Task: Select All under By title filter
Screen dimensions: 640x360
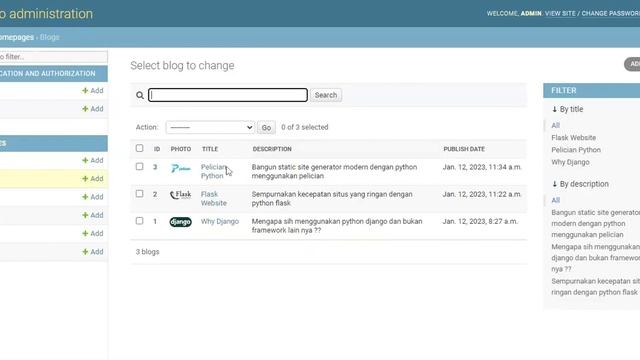Action: (x=556, y=125)
